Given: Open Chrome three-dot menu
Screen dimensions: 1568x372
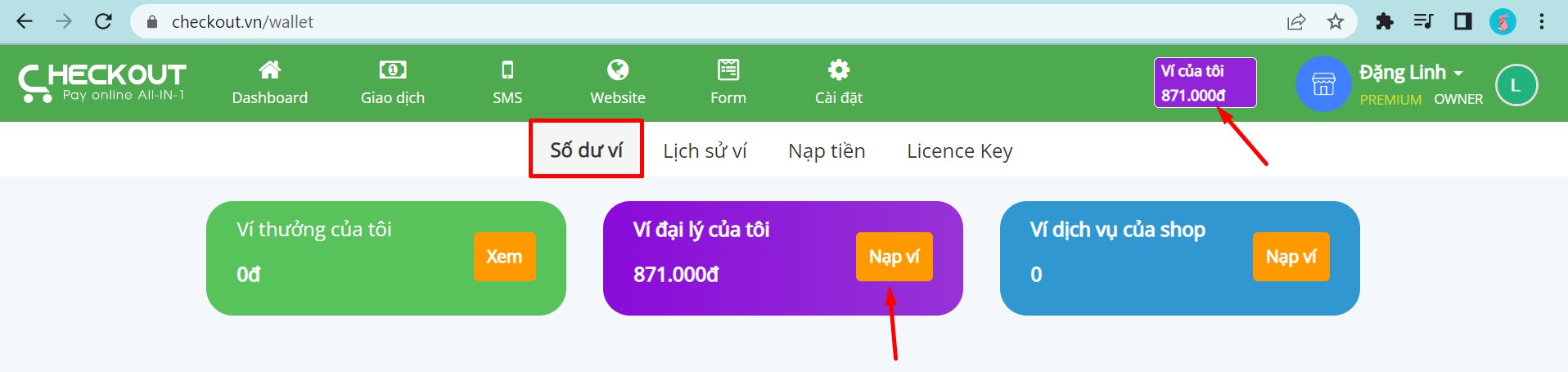Looking at the screenshot, I should (x=1542, y=22).
